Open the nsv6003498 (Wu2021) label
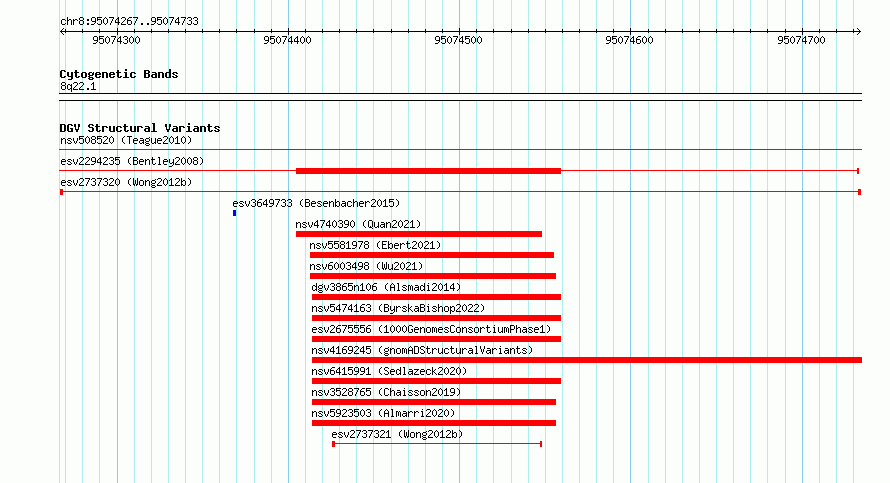 coord(366,266)
